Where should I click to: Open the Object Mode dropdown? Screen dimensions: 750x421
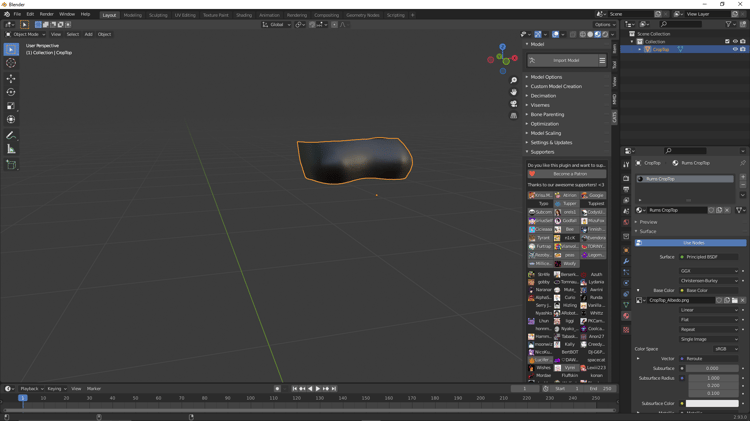click(x=26, y=34)
